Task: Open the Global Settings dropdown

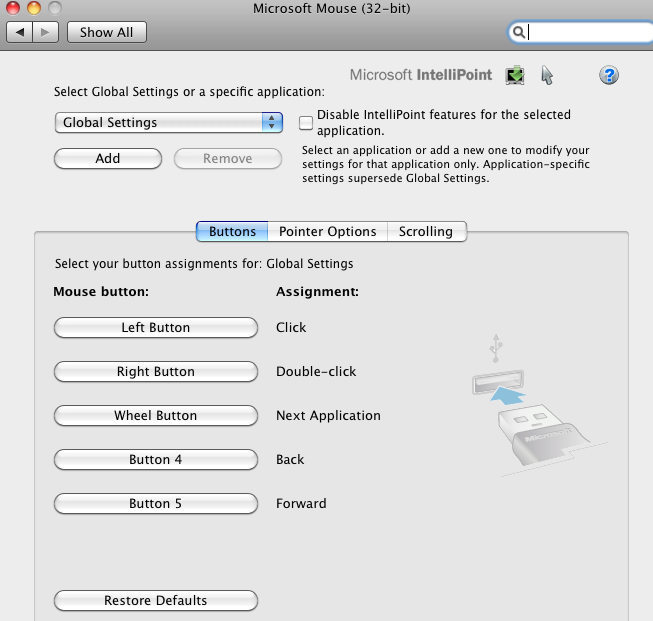Action: pyautogui.click(x=169, y=122)
